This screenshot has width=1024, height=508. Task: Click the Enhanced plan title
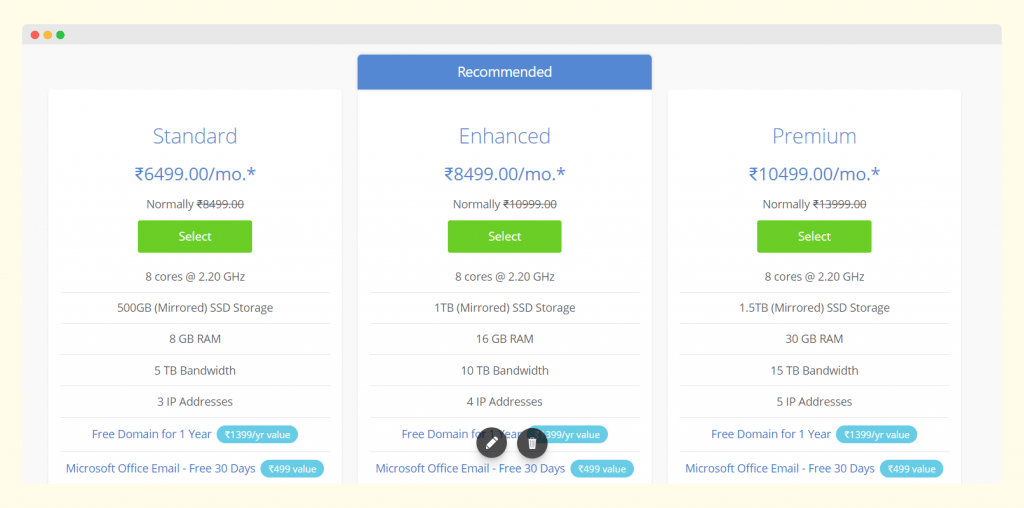point(504,136)
